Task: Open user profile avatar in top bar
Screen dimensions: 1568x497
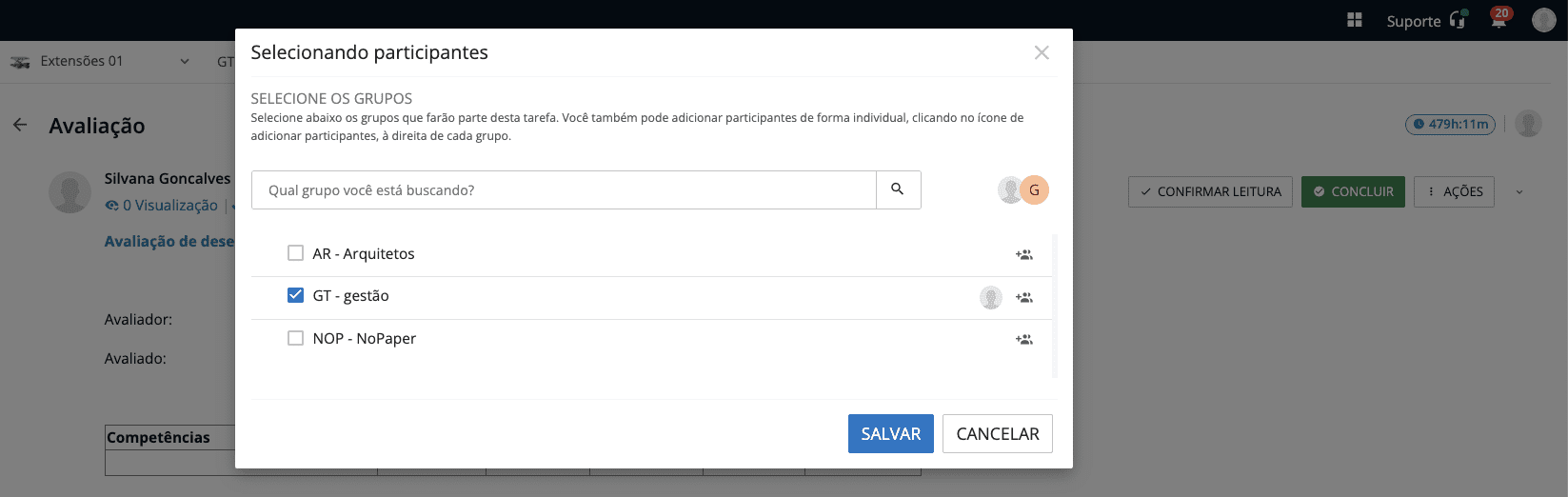Action: (1543, 20)
